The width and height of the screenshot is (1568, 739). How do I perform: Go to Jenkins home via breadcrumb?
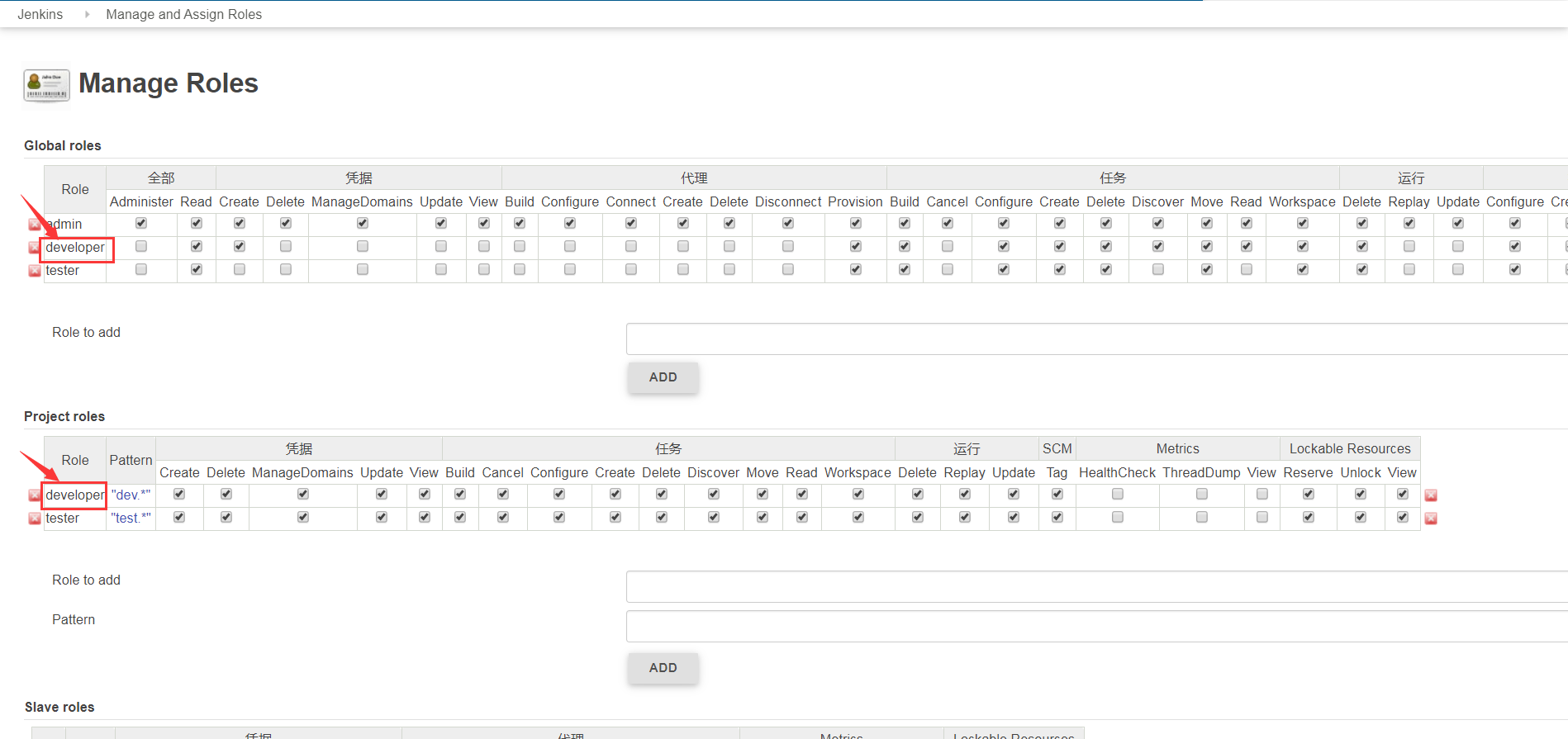click(x=40, y=14)
